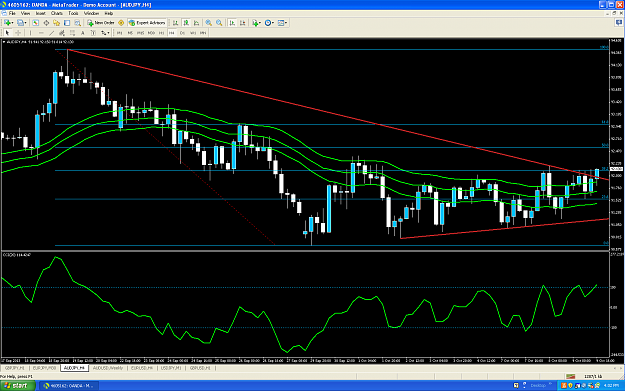Set timeframe to M1

tap(119, 33)
